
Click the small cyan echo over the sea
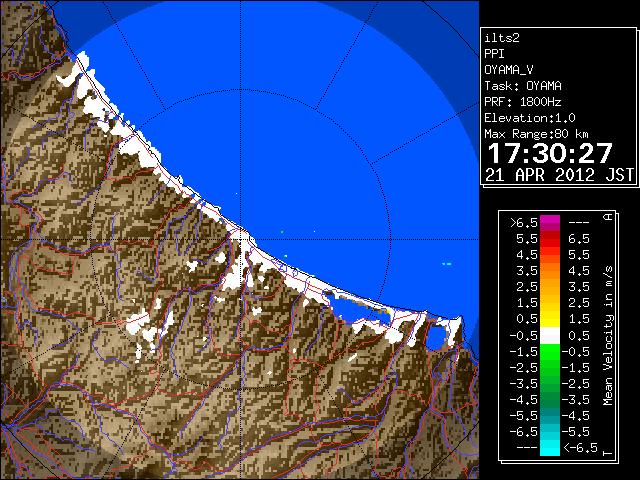click(447, 264)
